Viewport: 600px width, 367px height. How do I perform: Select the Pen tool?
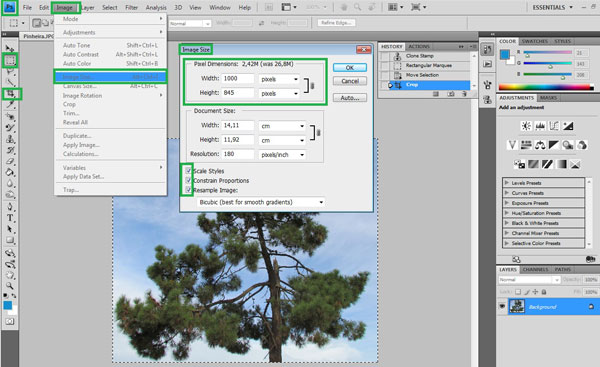click(10, 207)
